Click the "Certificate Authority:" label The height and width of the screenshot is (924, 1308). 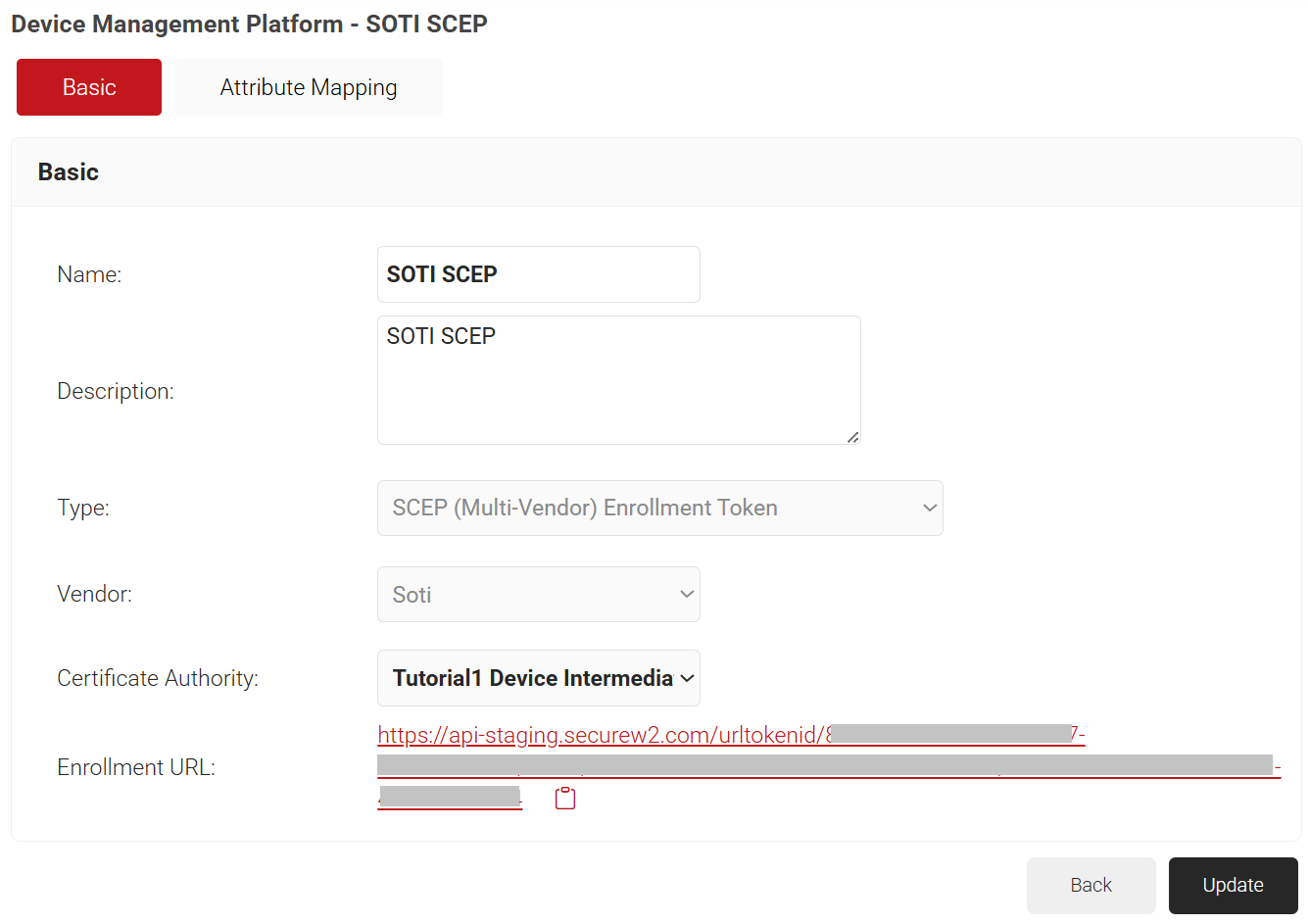point(158,678)
